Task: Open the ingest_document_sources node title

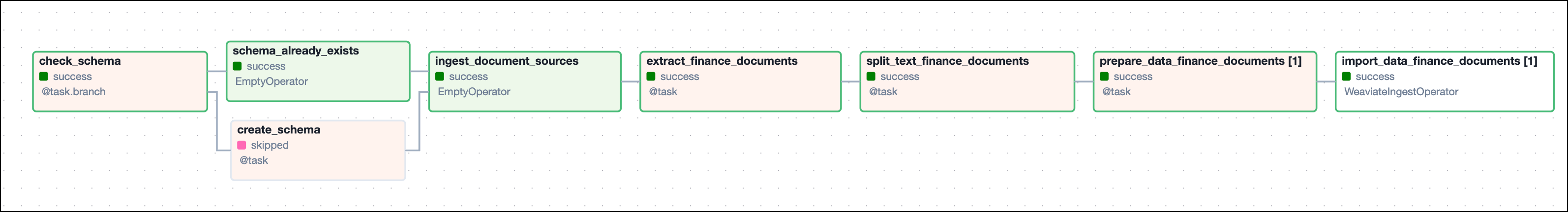Action: pos(507,61)
